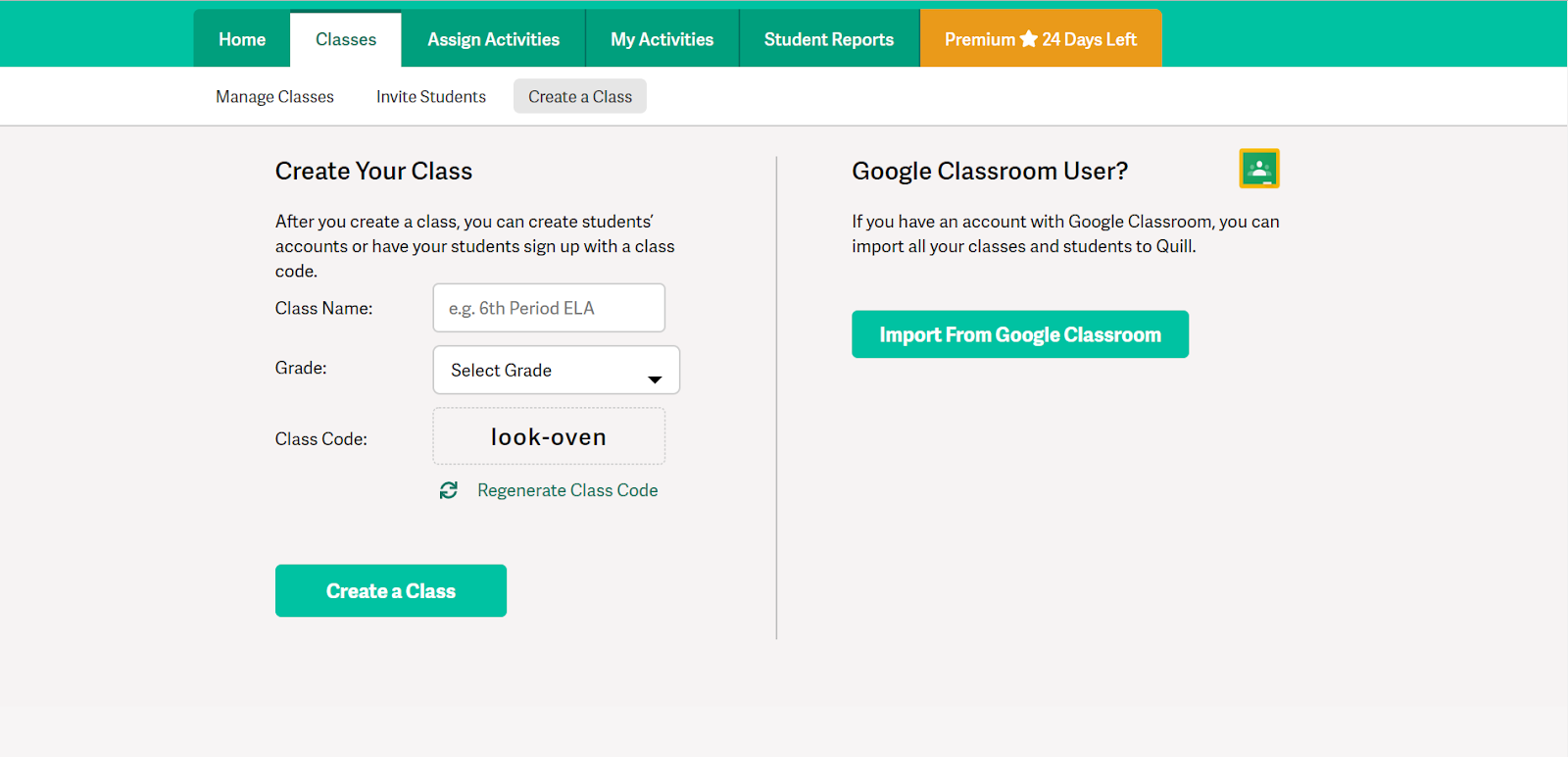View the Student Reports tab
Screen dimensions: 1568x757
point(829,39)
